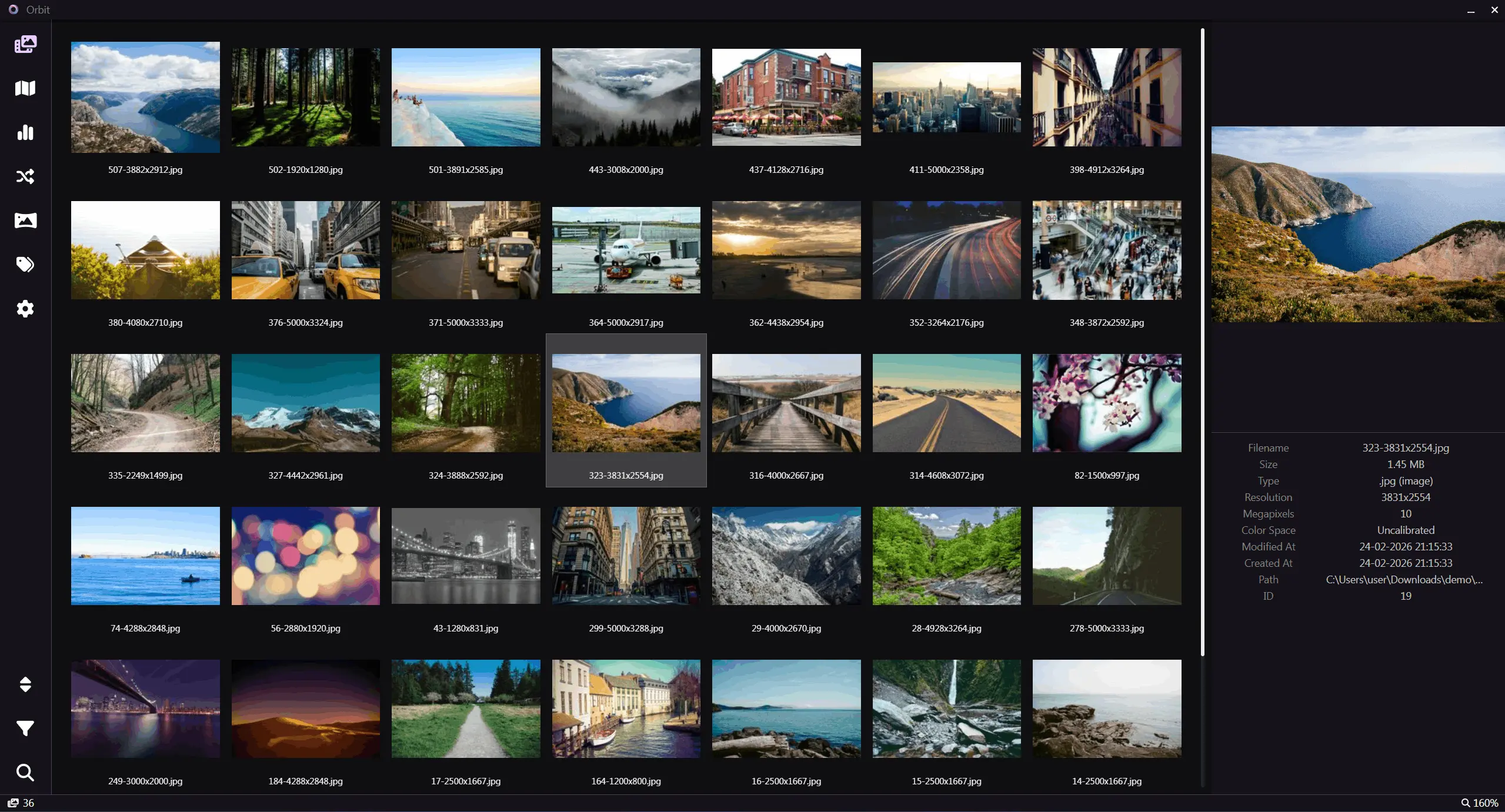The width and height of the screenshot is (1505, 812).
Task: Click the truncated Path value in details
Action: [x=1404, y=580]
